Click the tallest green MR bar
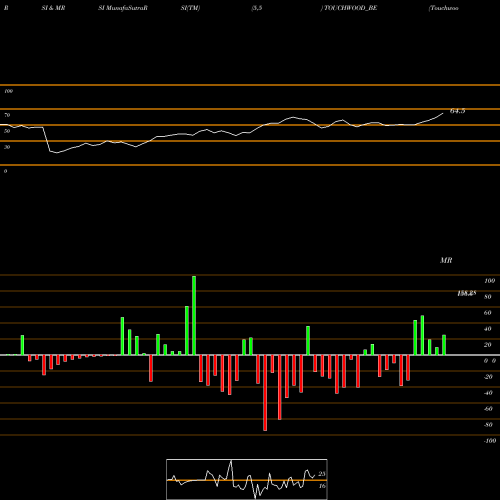 tap(194, 315)
